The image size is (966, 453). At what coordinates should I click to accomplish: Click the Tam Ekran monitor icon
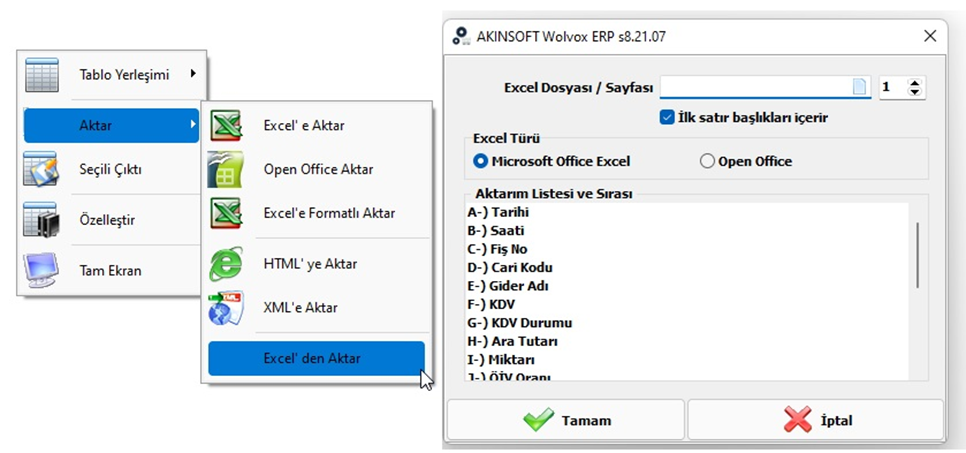point(40,270)
